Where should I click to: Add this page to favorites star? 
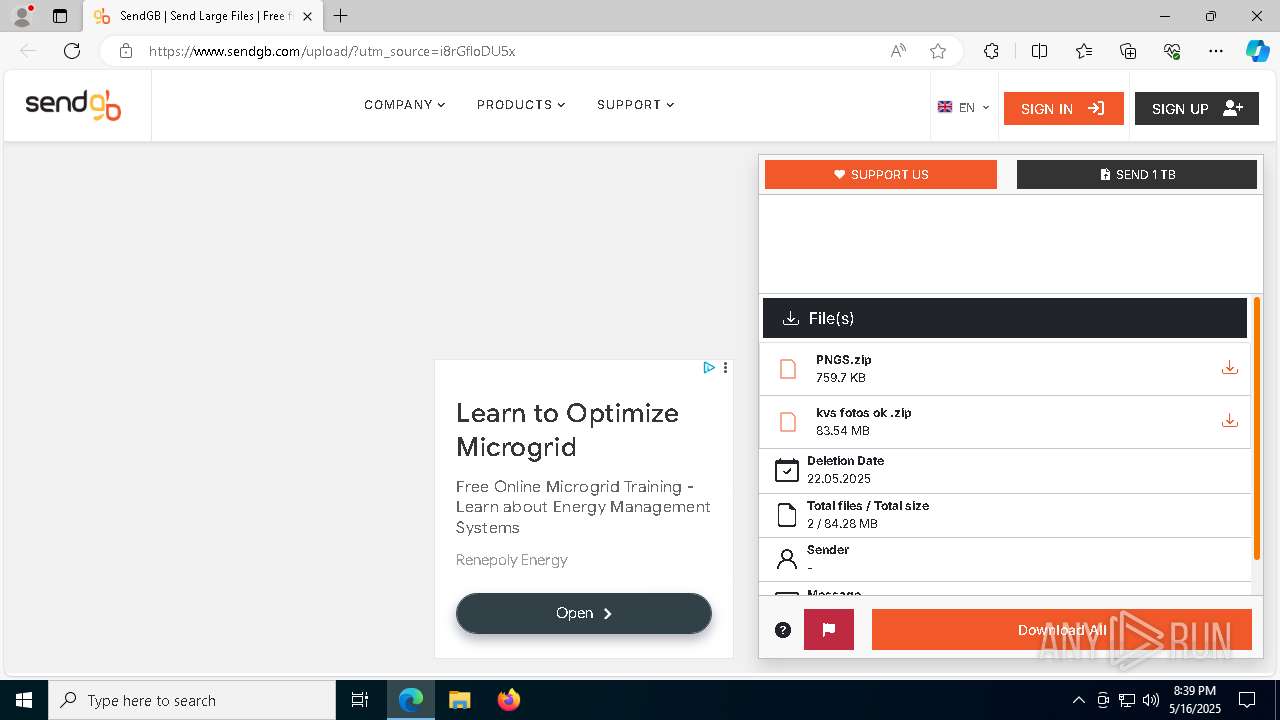[937, 51]
